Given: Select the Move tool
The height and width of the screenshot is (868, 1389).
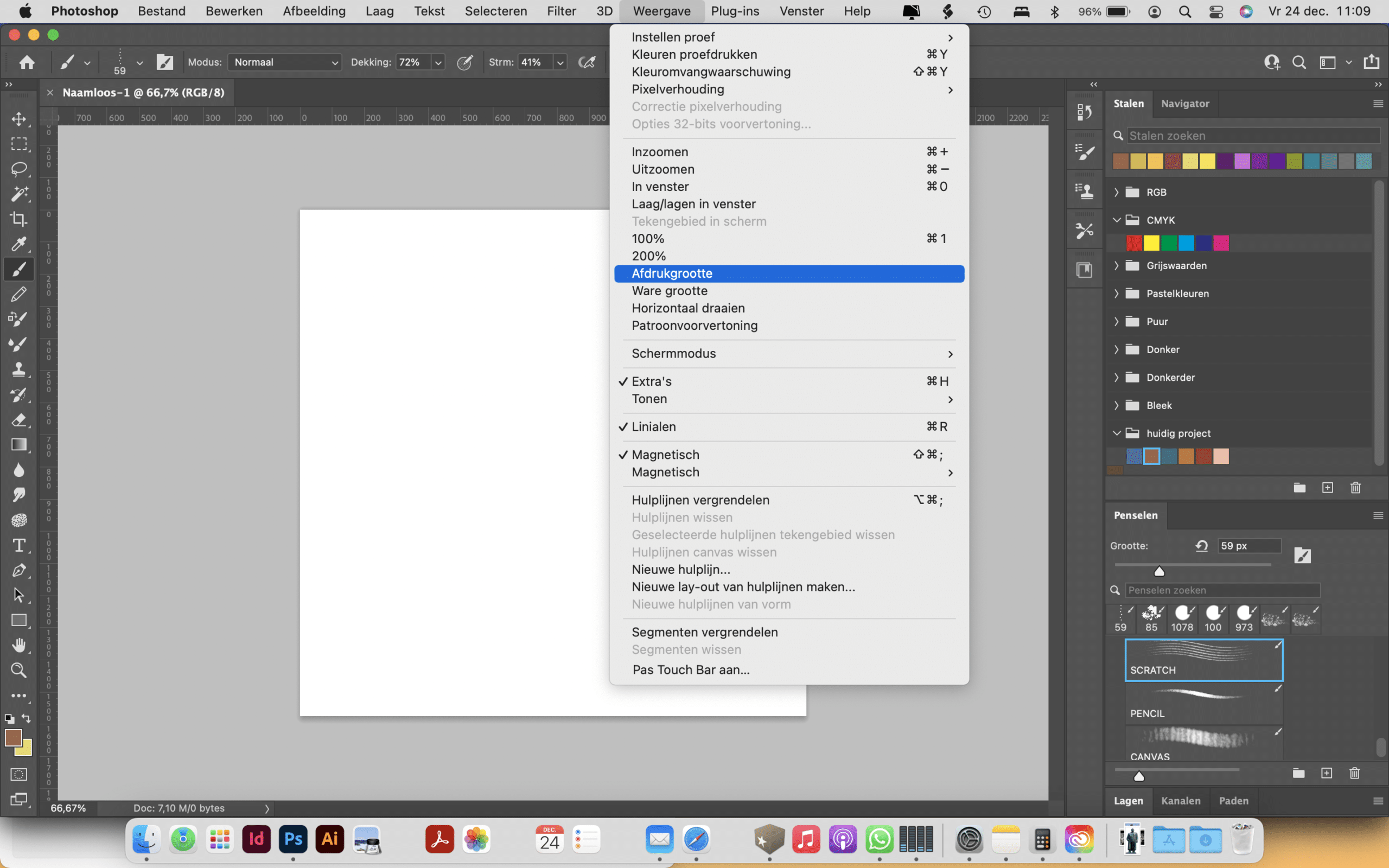Looking at the screenshot, I should (x=19, y=119).
